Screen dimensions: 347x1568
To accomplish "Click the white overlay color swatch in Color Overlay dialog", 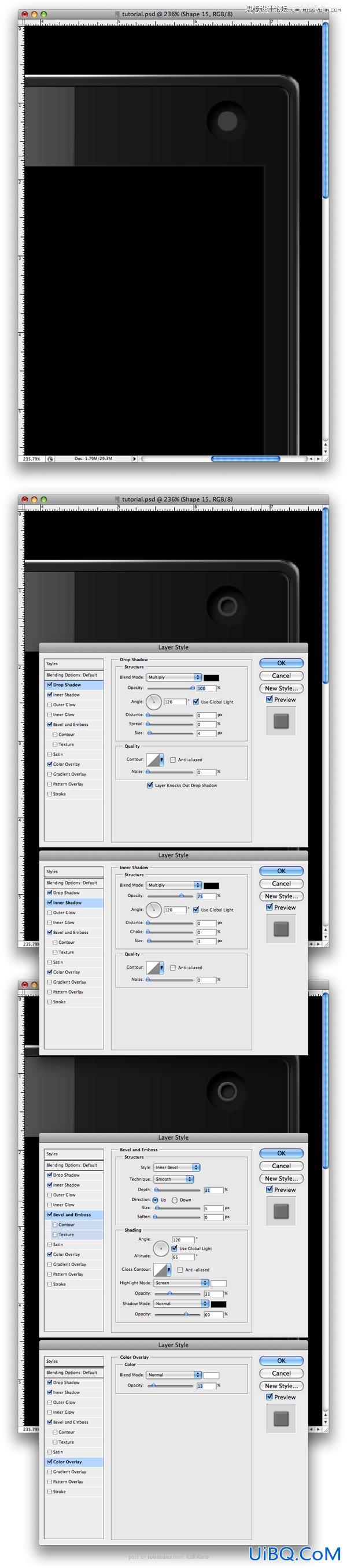I will [211, 1375].
